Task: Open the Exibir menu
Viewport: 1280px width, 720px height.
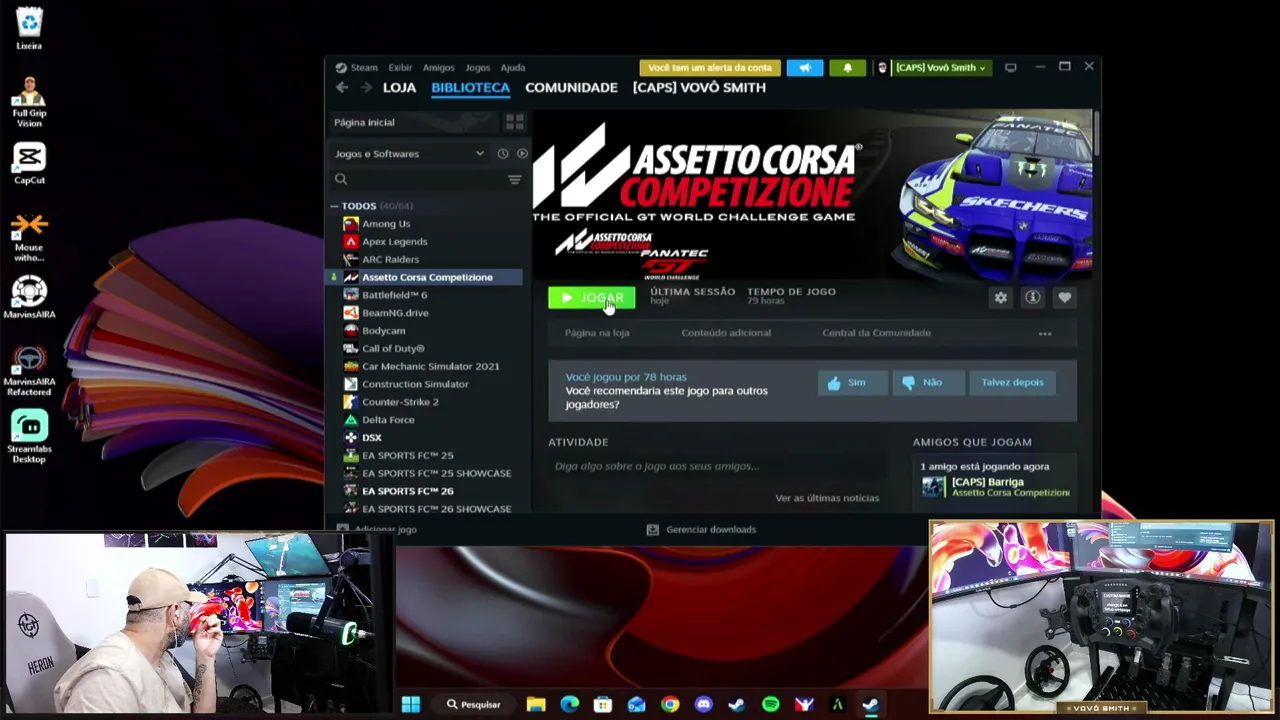Action: [400, 68]
